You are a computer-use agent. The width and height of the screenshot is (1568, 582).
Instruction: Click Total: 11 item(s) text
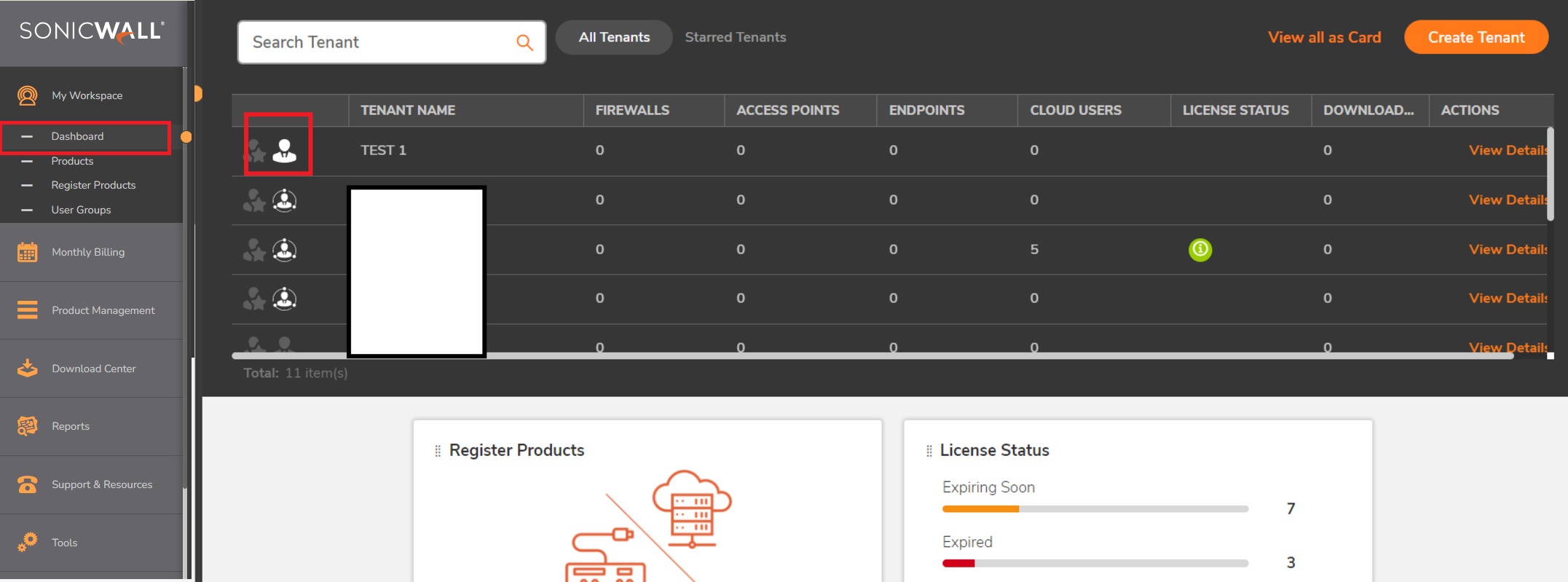[x=295, y=373]
